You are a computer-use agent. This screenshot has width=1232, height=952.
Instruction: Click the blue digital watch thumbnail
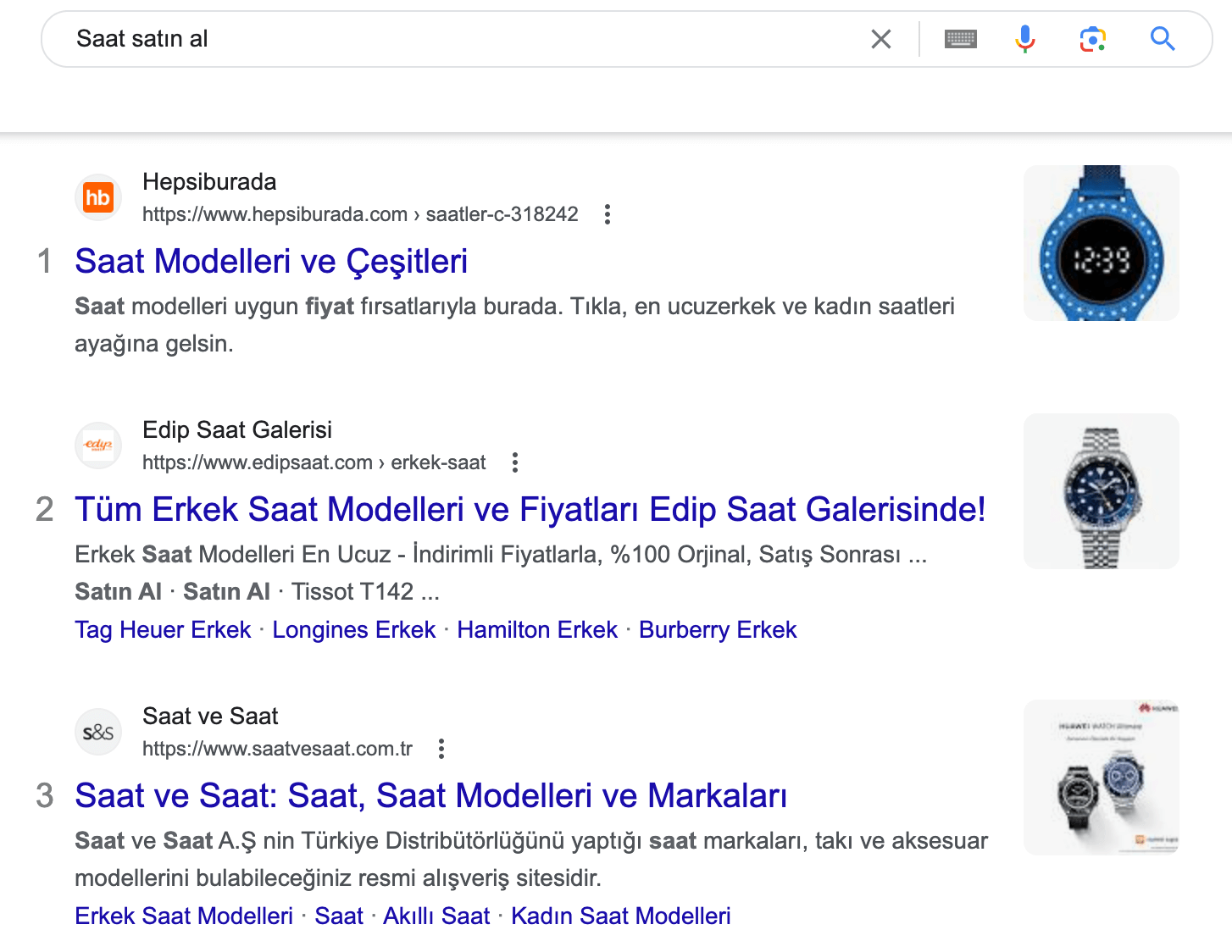(1101, 243)
